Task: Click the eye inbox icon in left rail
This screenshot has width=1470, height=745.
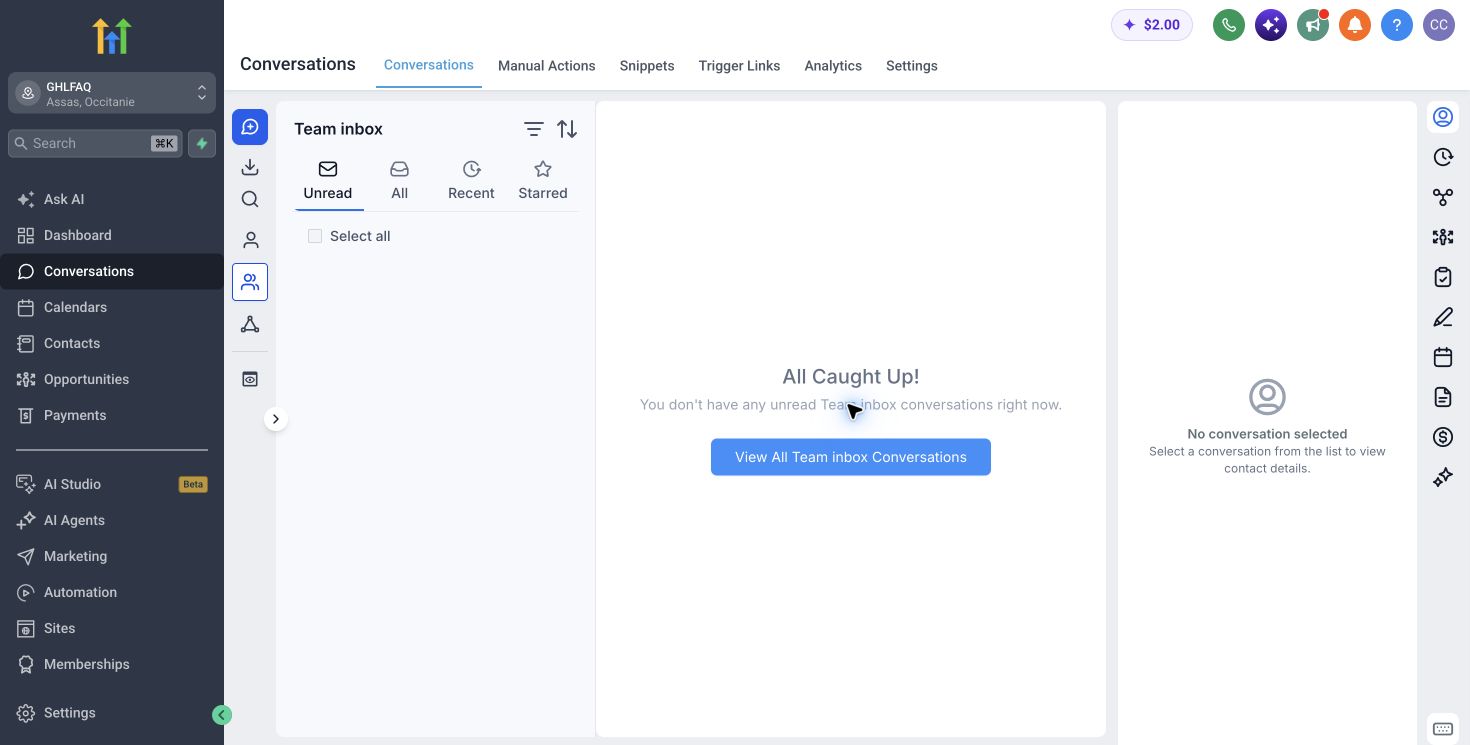Action: tap(250, 379)
